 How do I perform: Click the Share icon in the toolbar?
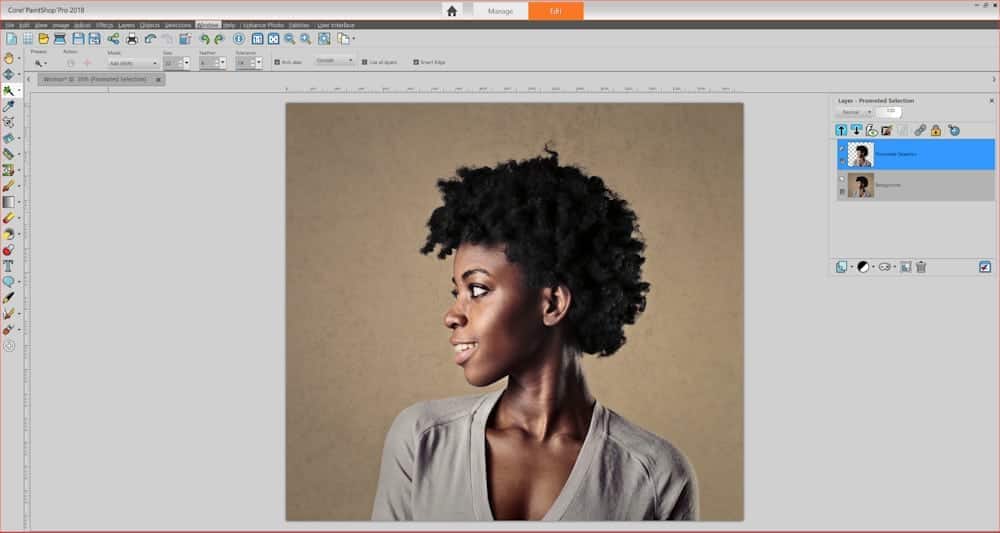[113, 39]
